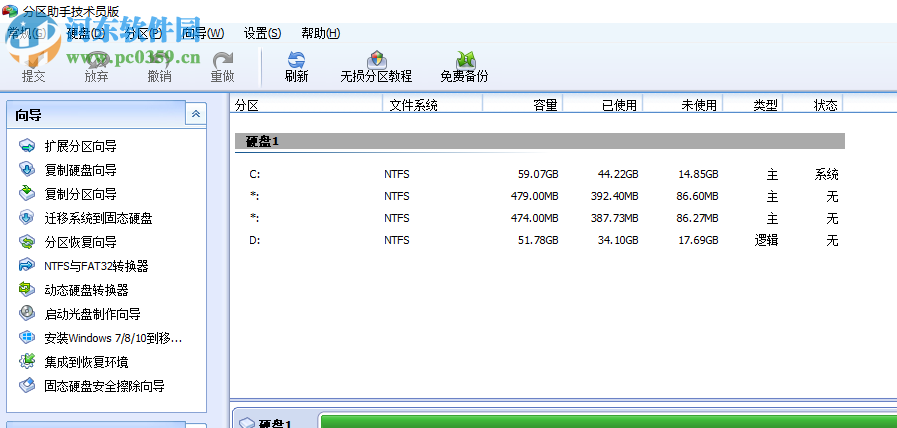Open 迁移系统到固态硬盘 link
This screenshot has height=428, width=897.
pyautogui.click(x=98, y=218)
